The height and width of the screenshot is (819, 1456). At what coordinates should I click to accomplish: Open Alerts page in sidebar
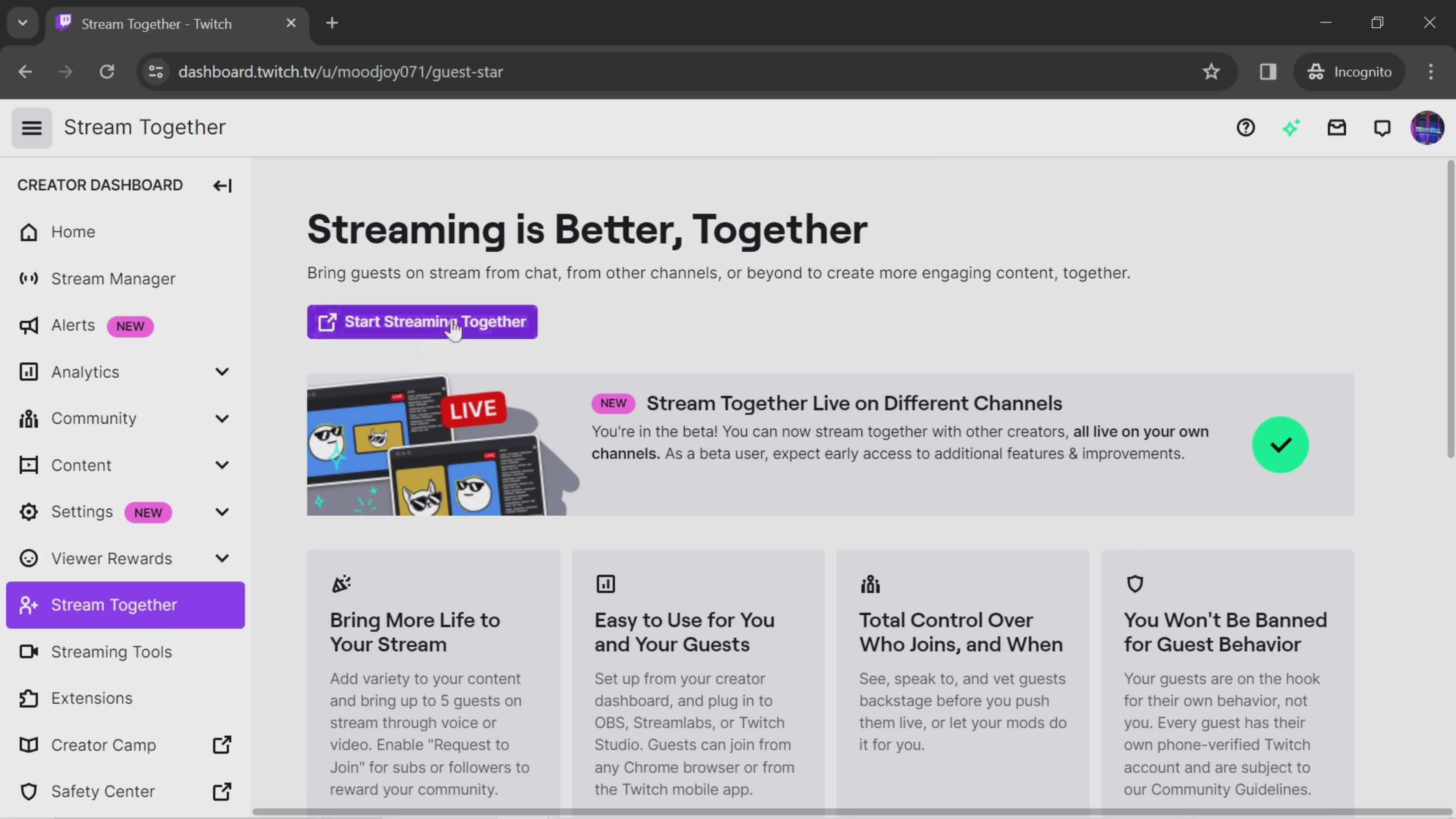click(125, 326)
